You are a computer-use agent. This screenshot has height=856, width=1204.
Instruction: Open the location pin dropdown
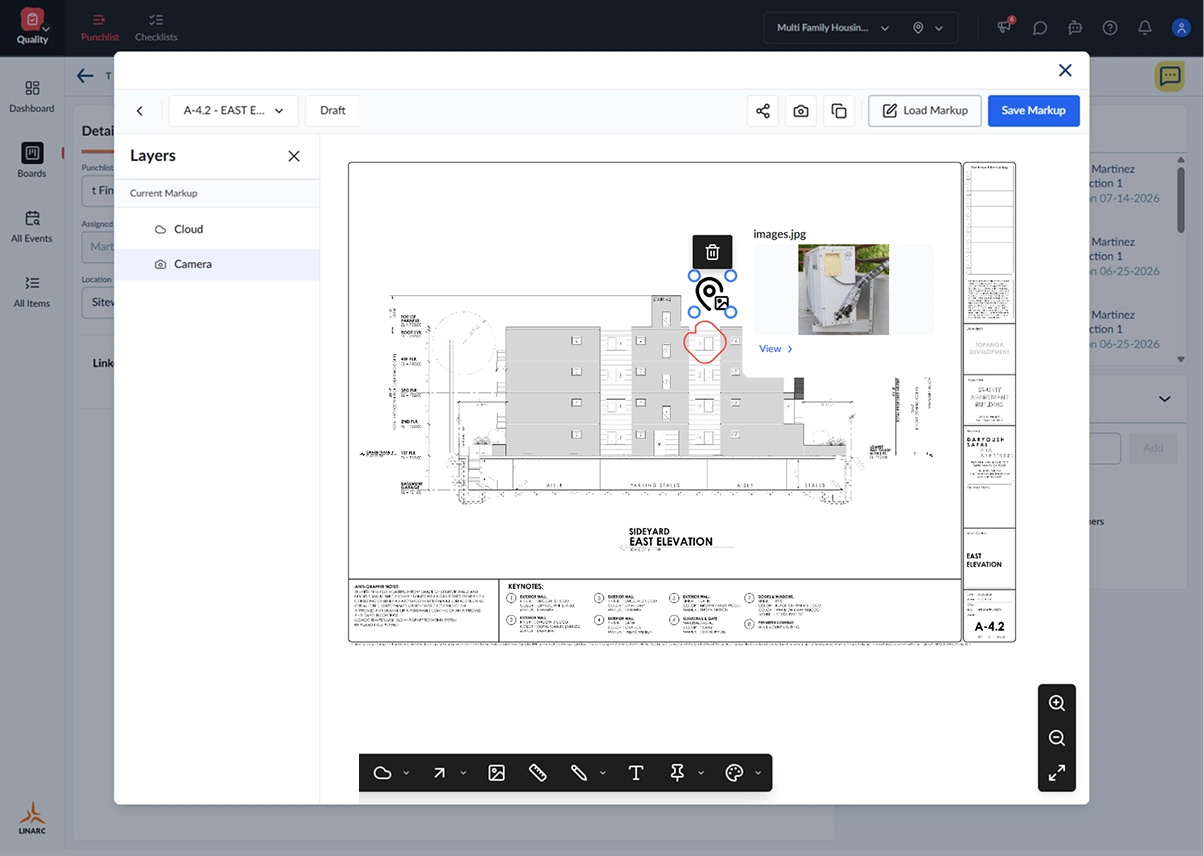pyautogui.click(x=927, y=28)
